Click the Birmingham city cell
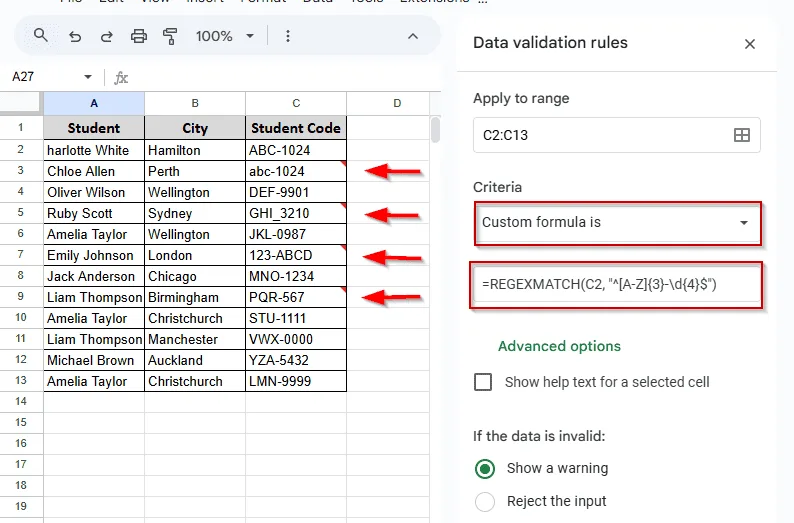 (x=195, y=297)
